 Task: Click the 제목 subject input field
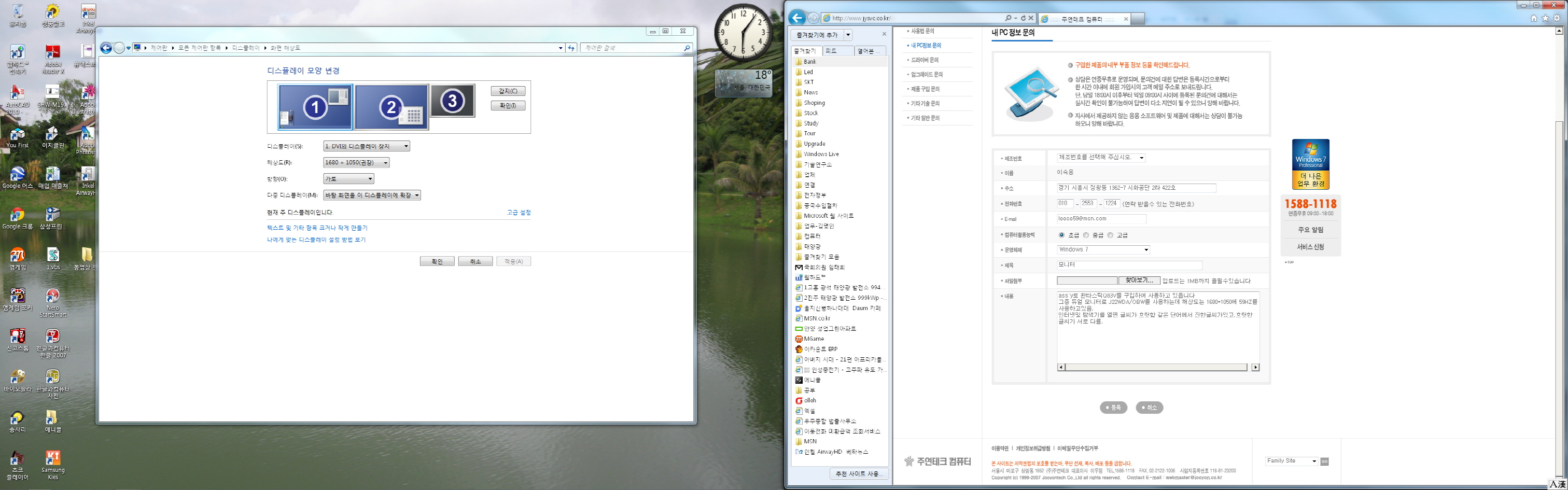click(1129, 265)
